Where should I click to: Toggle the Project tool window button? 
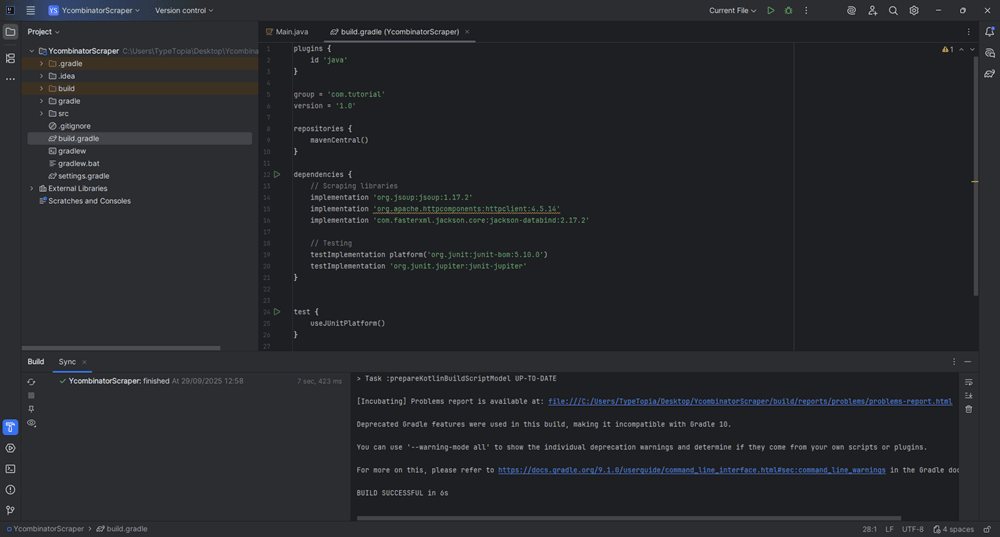click(x=10, y=32)
